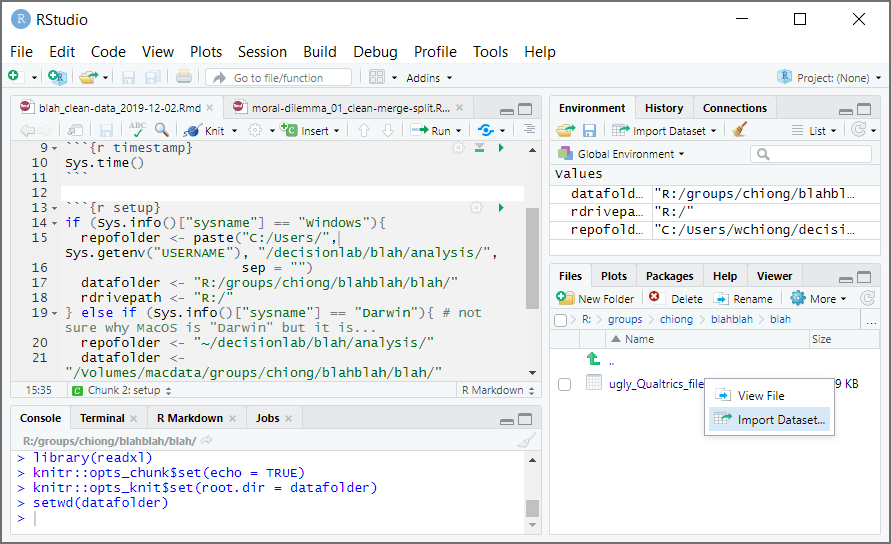Viewport: 891px width, 544px height.
Task: Choose View File from context menu
Action: 770,396
